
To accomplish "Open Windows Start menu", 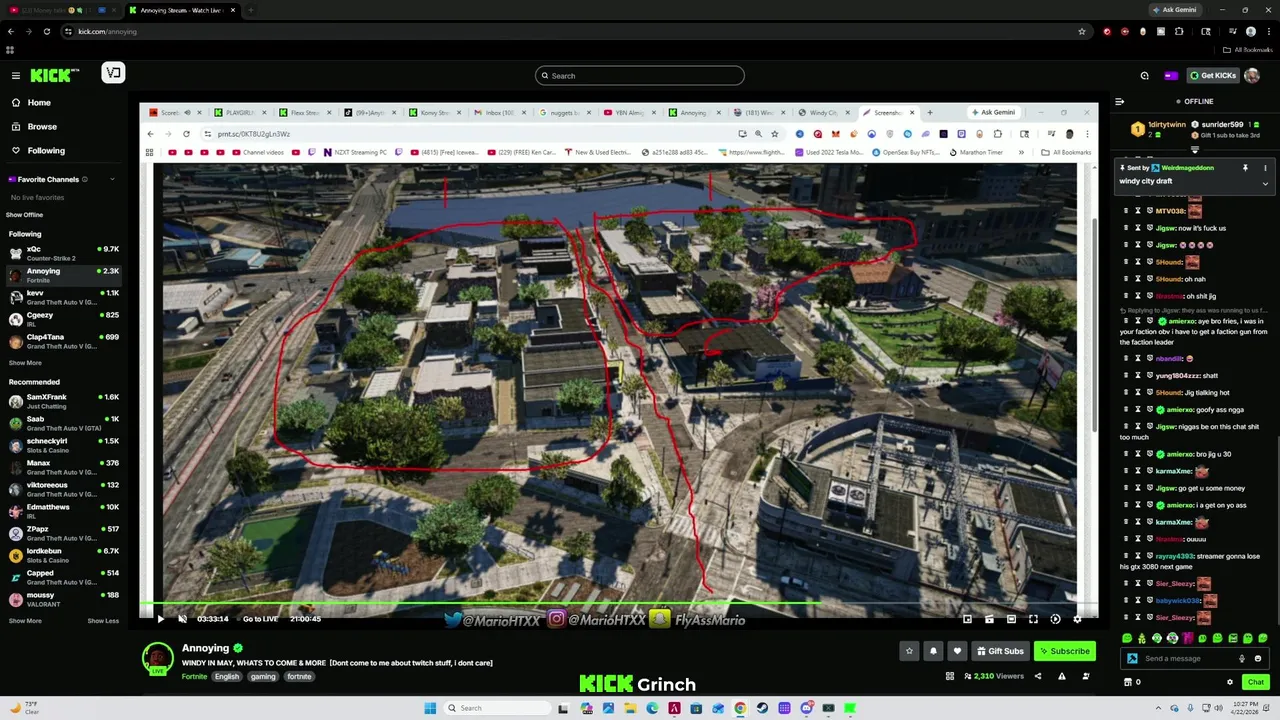I will click(x=430, y=708).
